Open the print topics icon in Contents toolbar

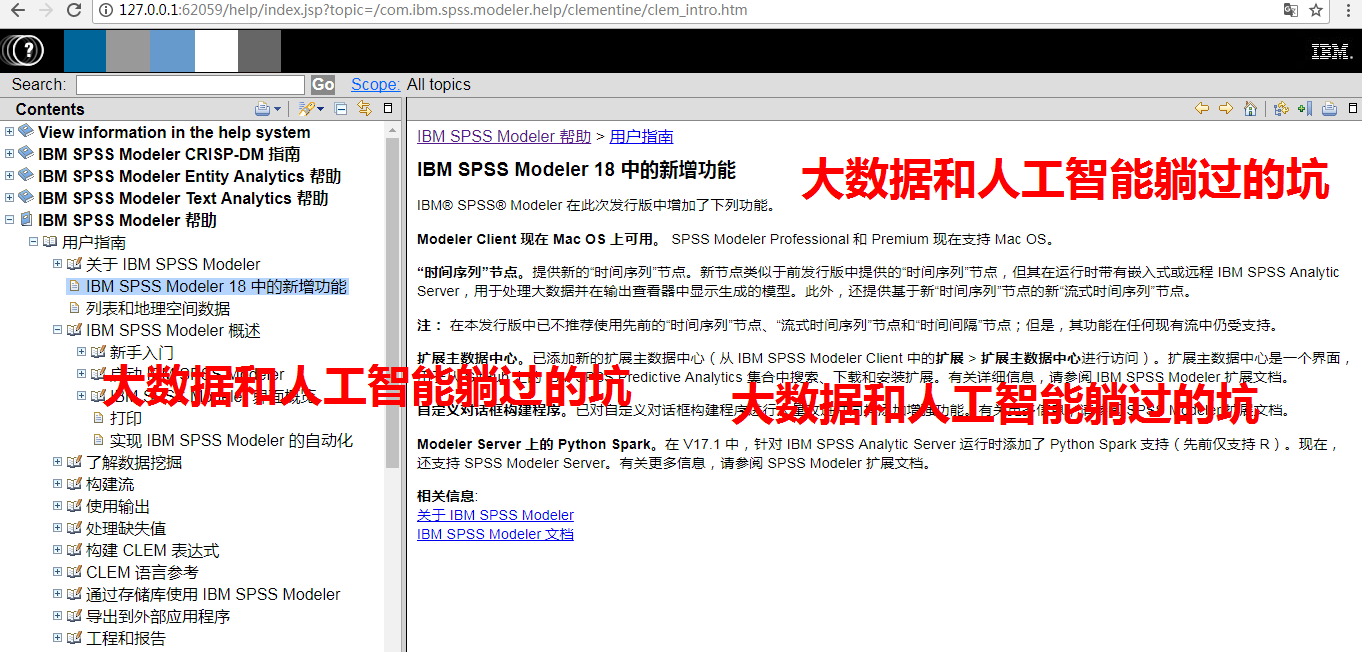(x=262, y=109)
